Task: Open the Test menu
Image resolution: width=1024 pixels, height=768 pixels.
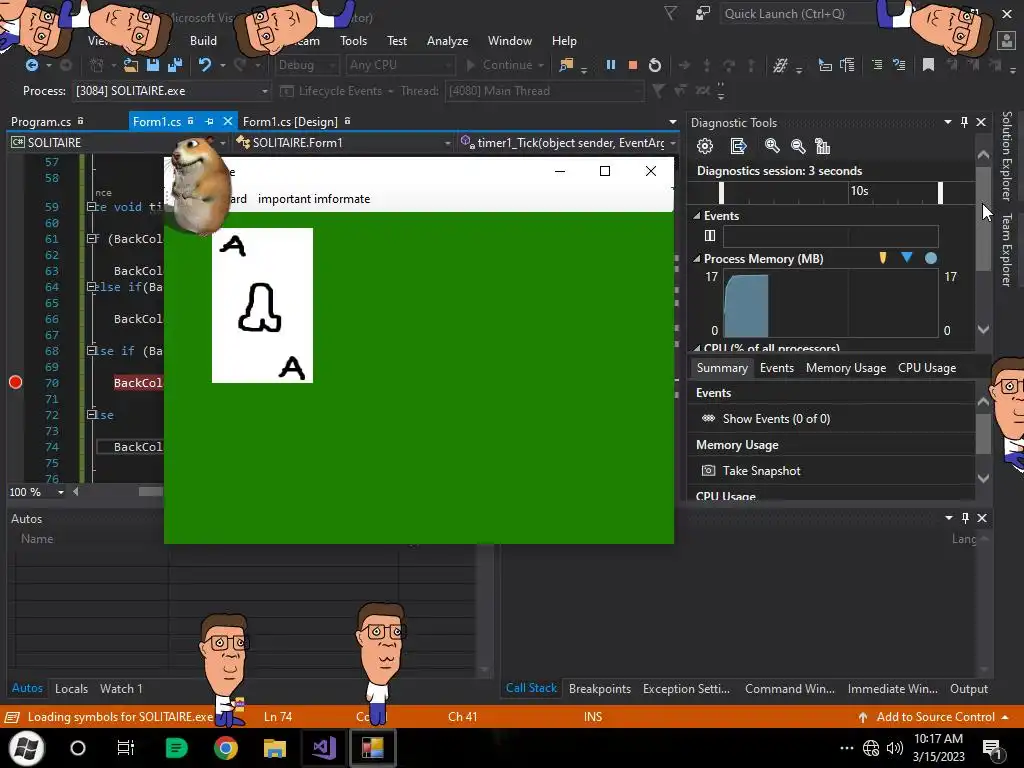Action: click(396, 40)
